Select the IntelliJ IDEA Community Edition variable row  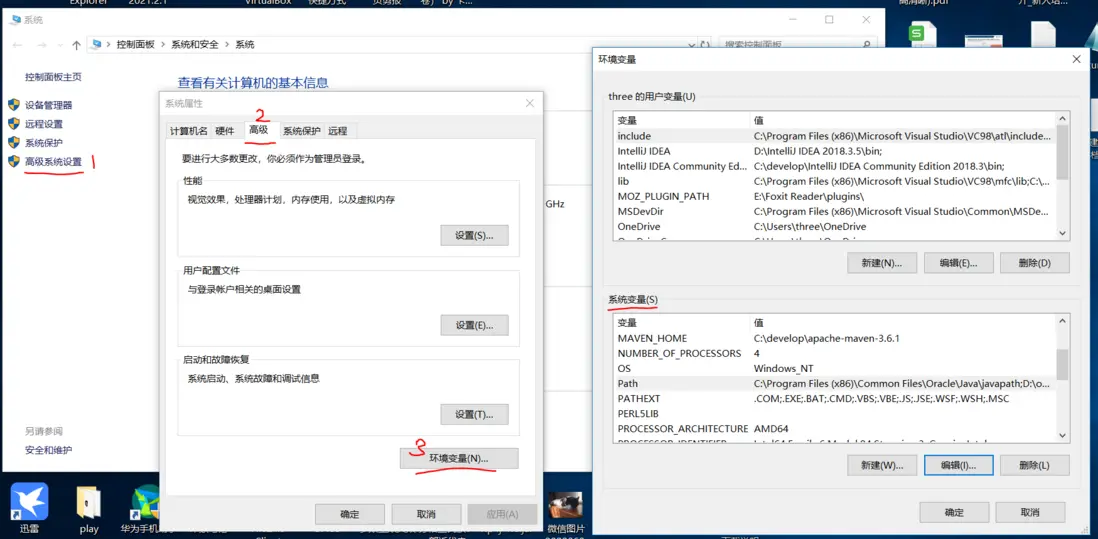point(835,166)
